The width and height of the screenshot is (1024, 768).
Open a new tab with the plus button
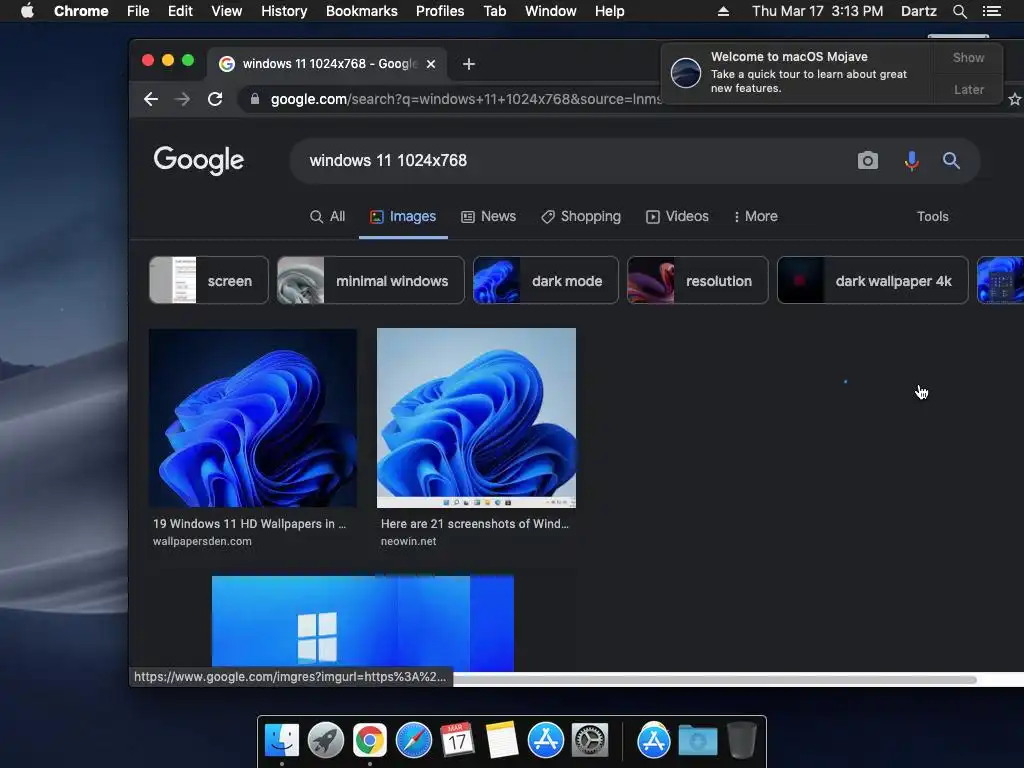468,64
